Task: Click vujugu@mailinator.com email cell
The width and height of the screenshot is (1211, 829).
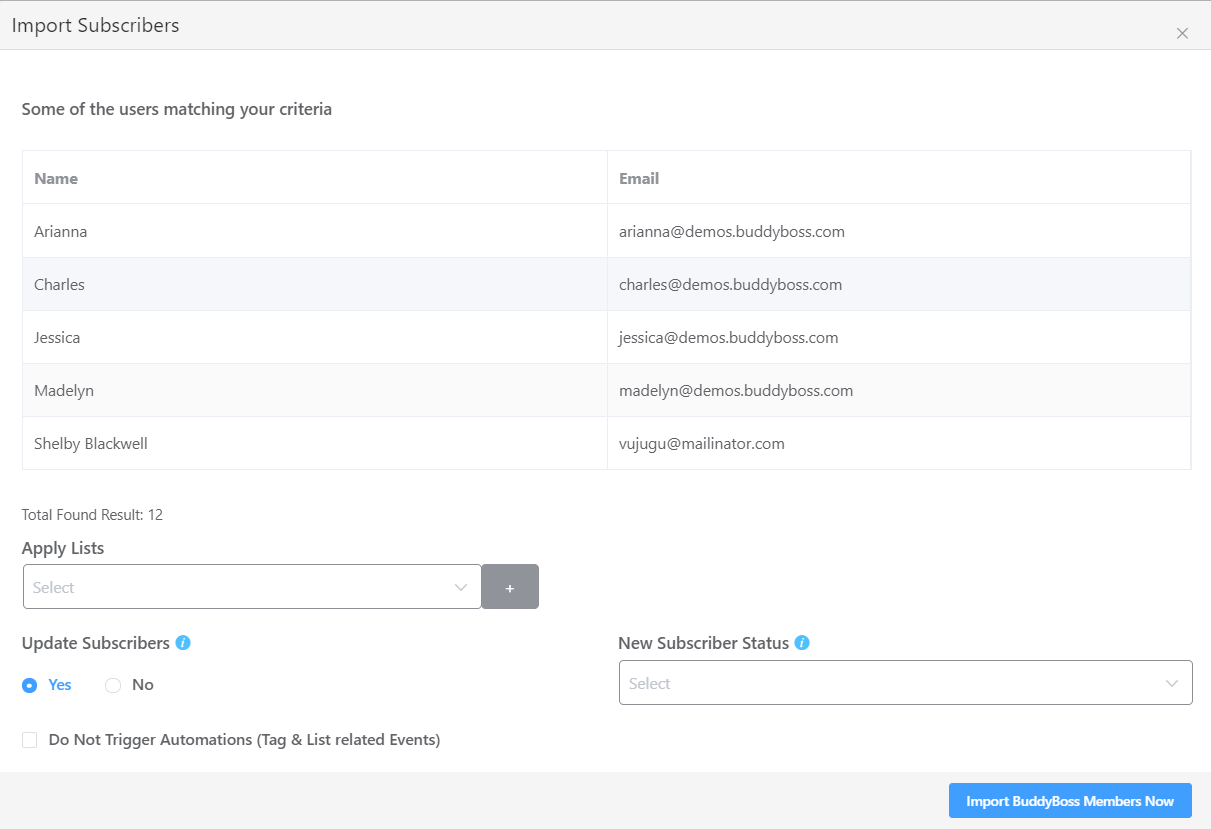Action: tap(702, 443)
